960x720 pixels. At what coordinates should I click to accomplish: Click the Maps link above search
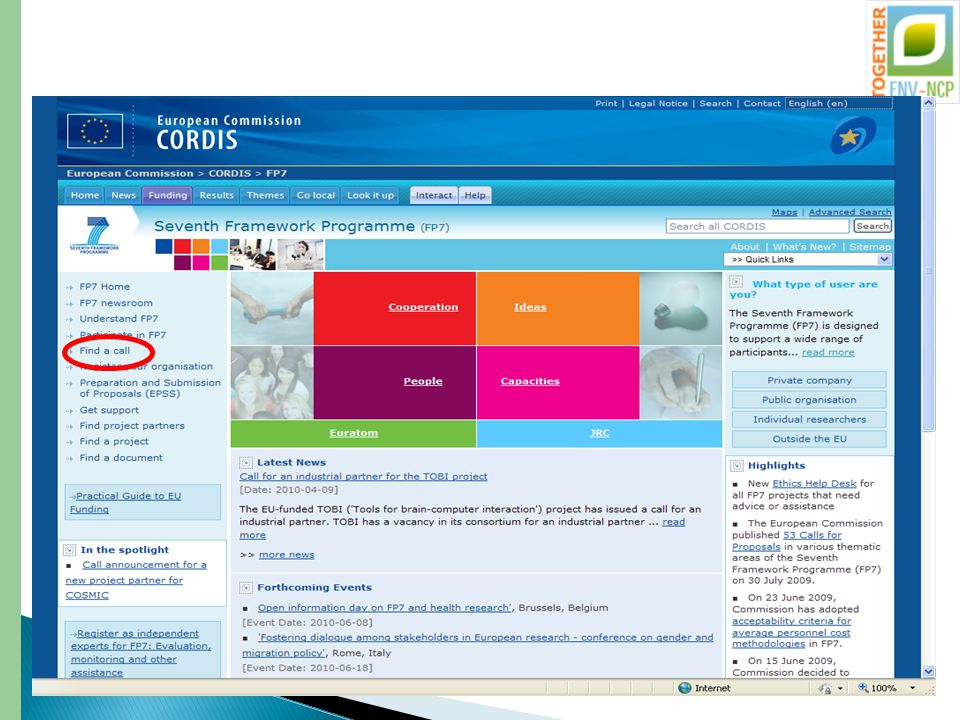784,212
